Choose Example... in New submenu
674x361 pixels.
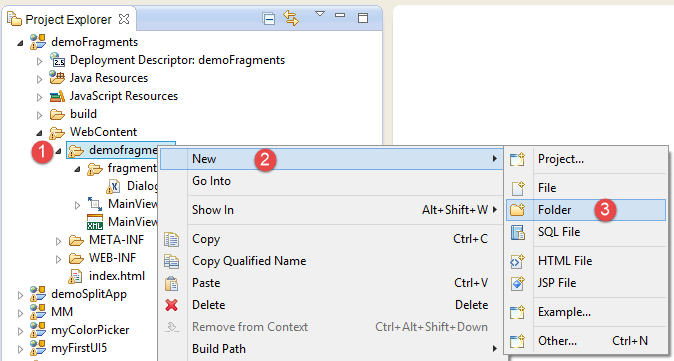click(586, 312)
